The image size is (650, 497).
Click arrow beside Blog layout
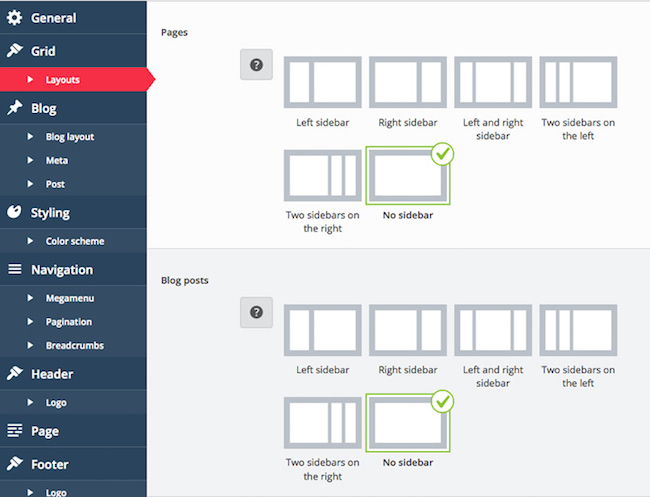[30, 136]
